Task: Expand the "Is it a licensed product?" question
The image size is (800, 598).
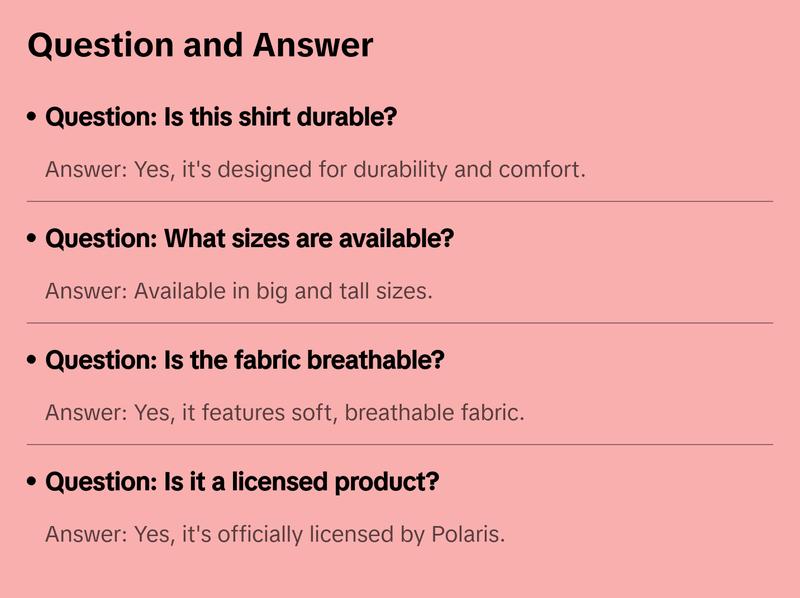Action: coord(242,482)
